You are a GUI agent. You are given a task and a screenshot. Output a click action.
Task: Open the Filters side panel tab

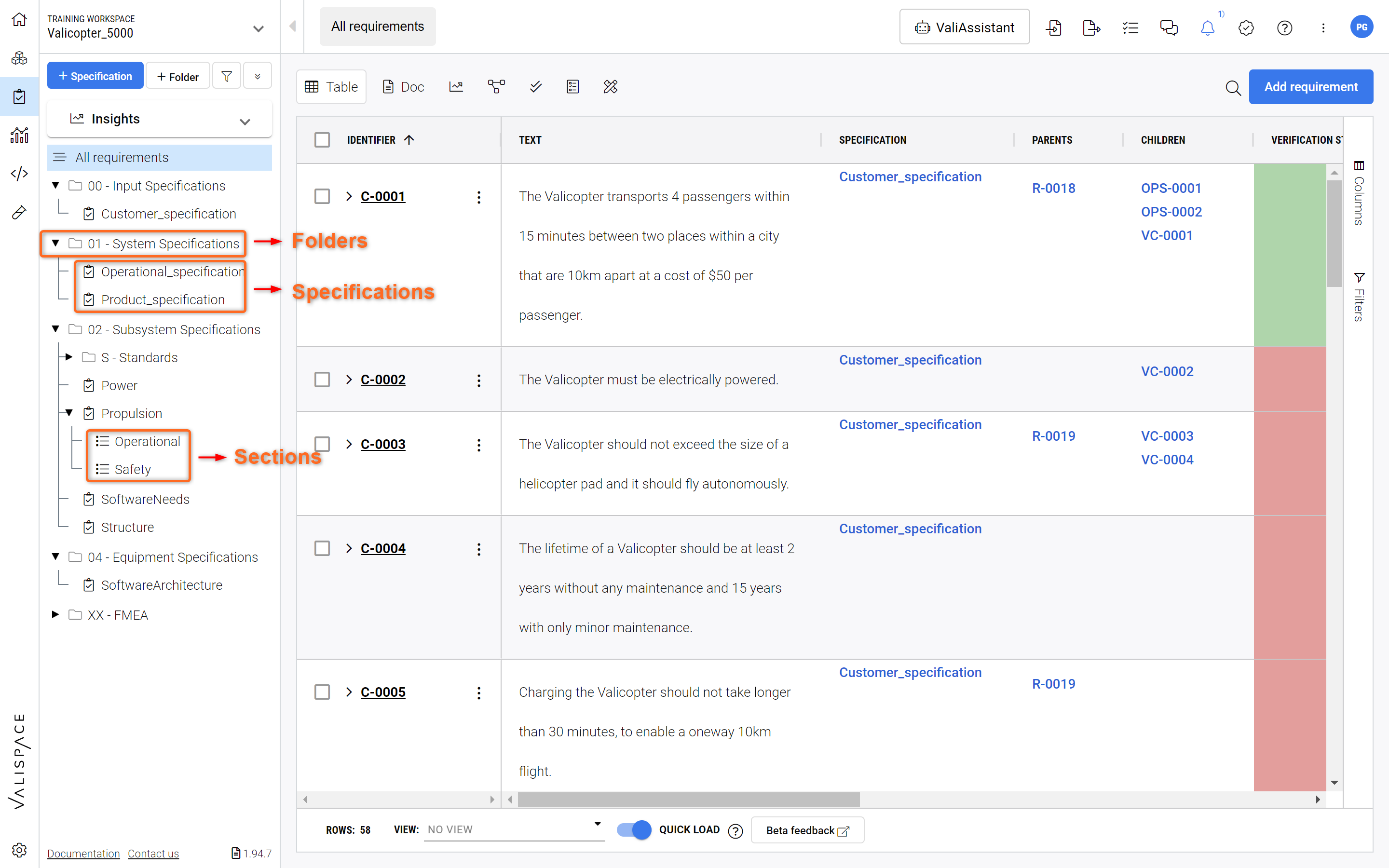[1359, 297]
